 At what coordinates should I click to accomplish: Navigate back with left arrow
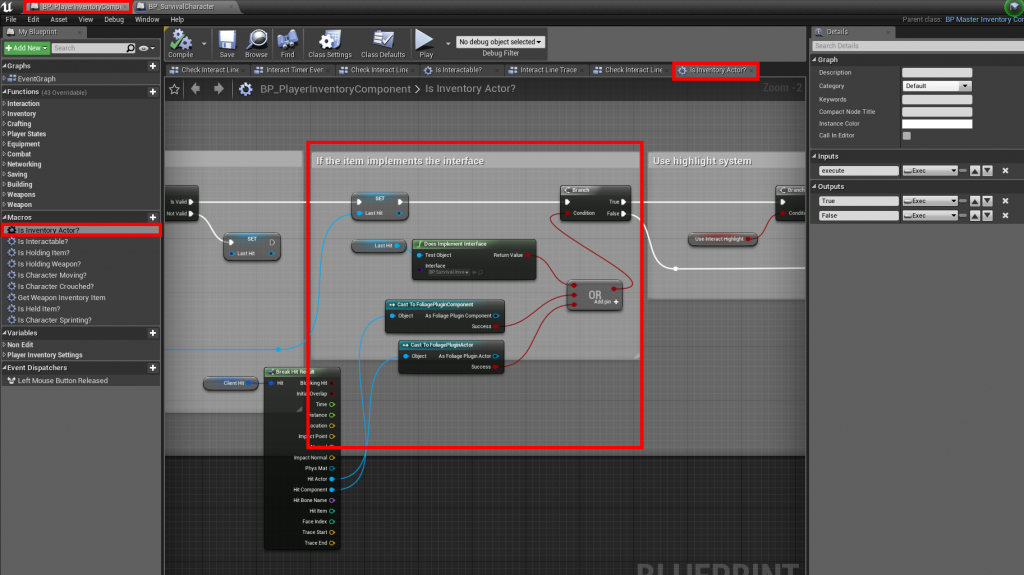(196, 89)
